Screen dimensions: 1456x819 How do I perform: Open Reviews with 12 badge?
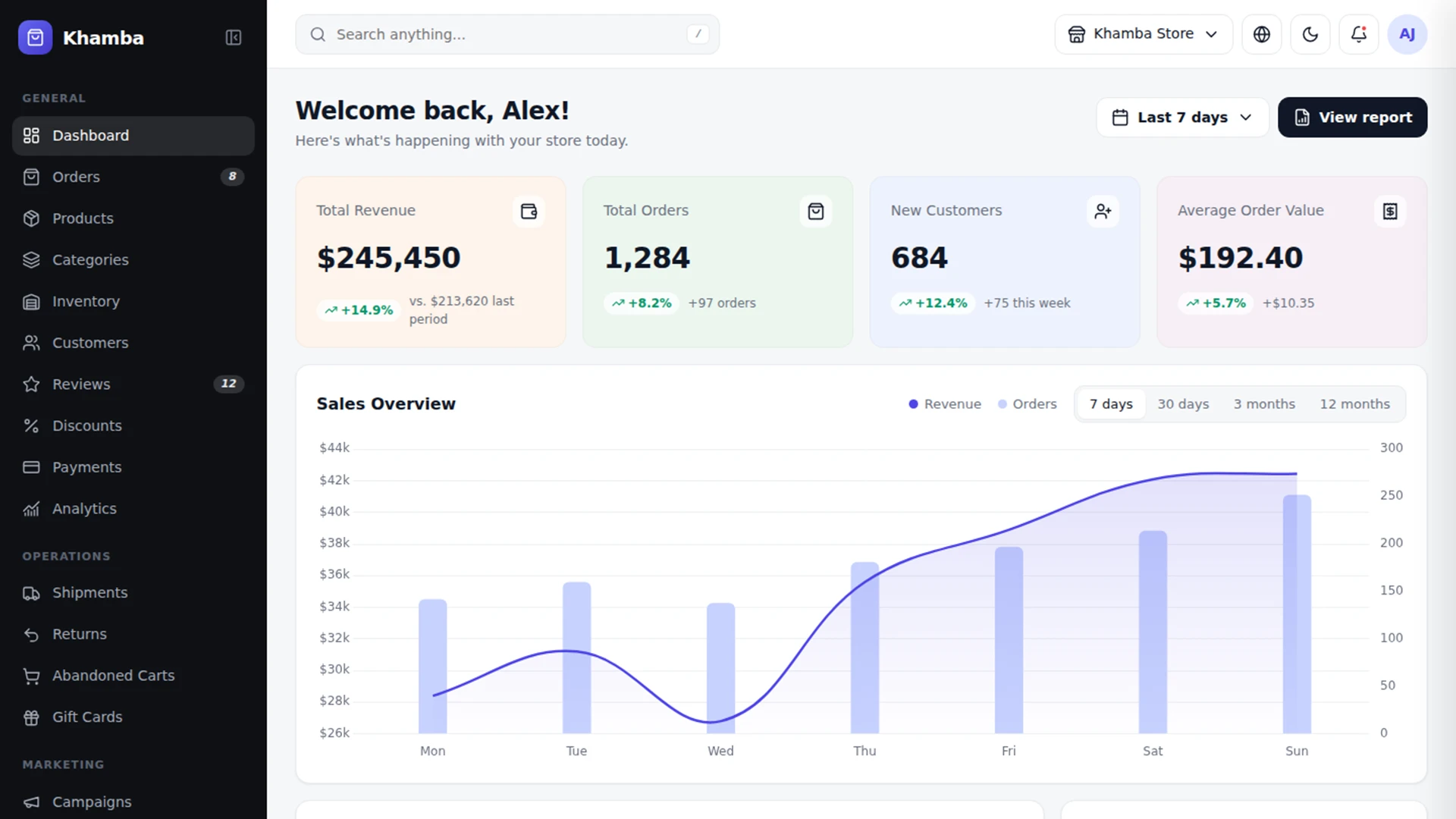point(133,384)
